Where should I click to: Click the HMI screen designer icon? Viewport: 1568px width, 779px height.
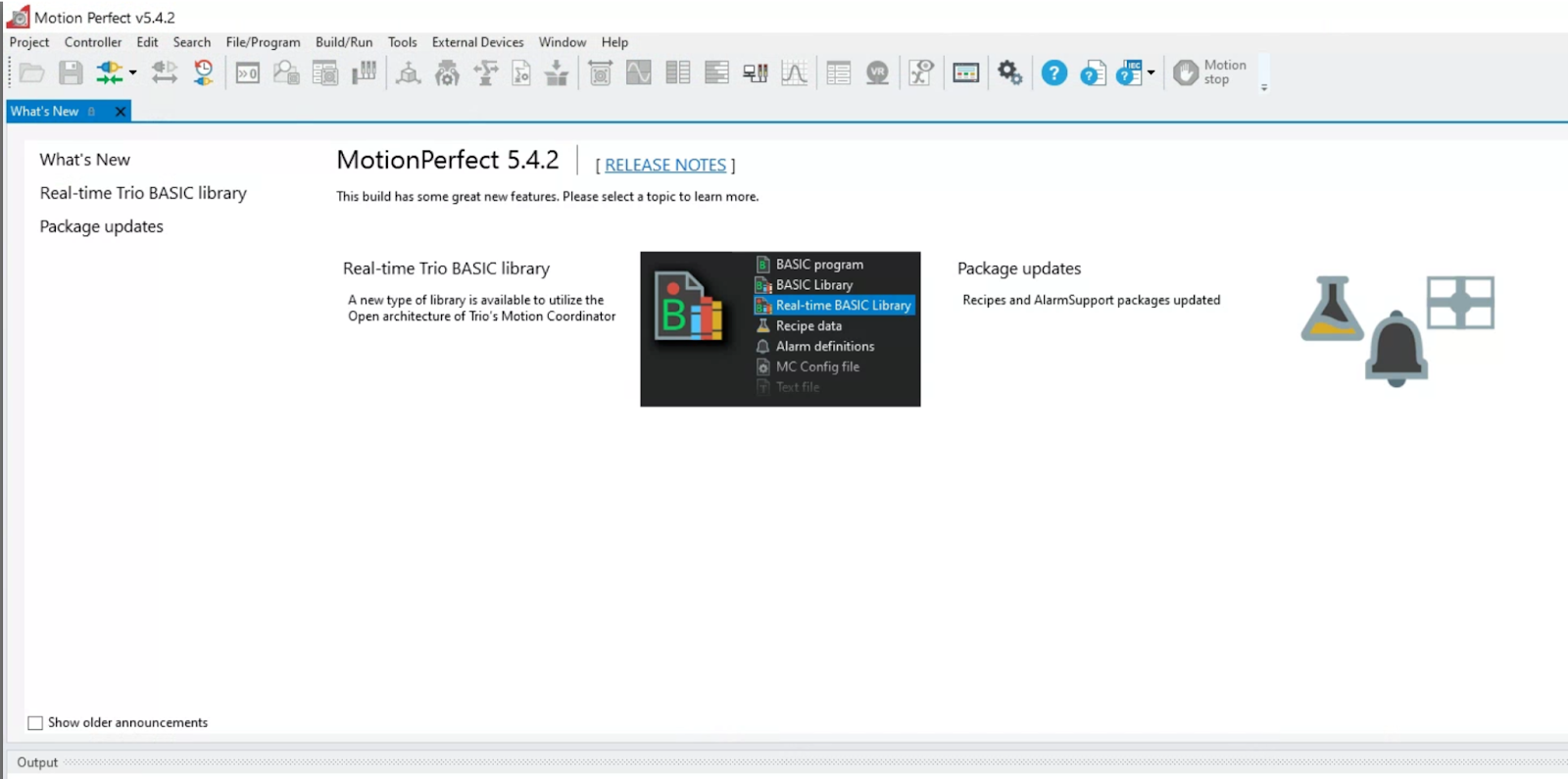point(966,73)
